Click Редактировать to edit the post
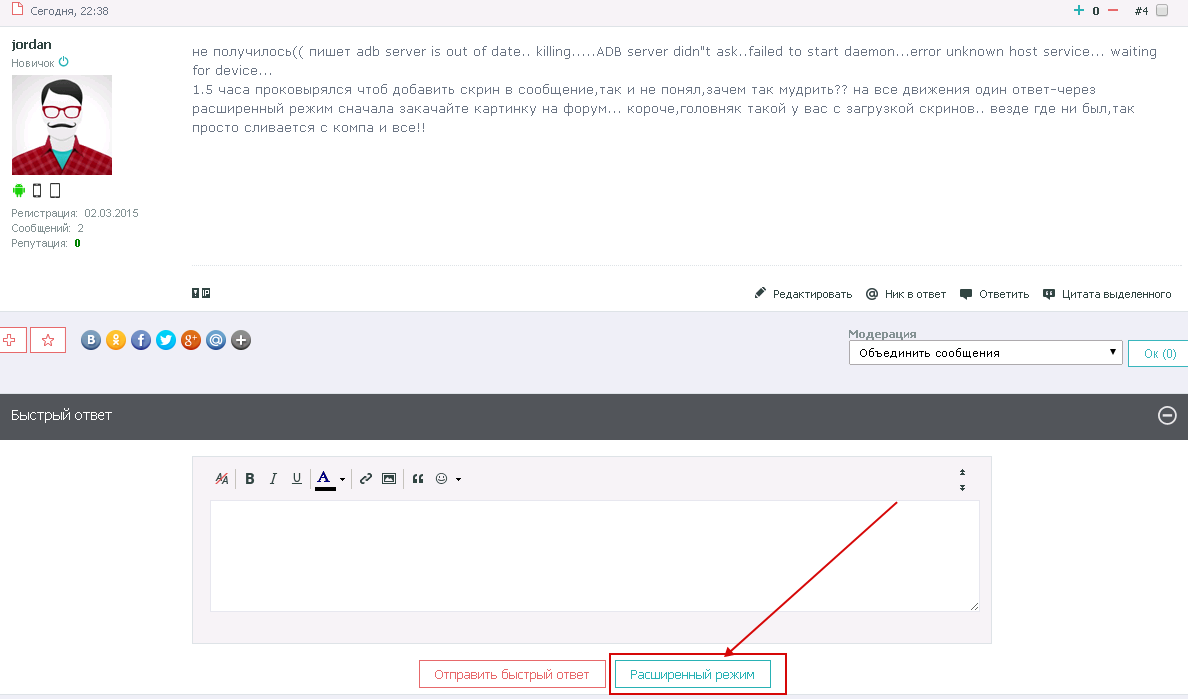 (803, 294)
